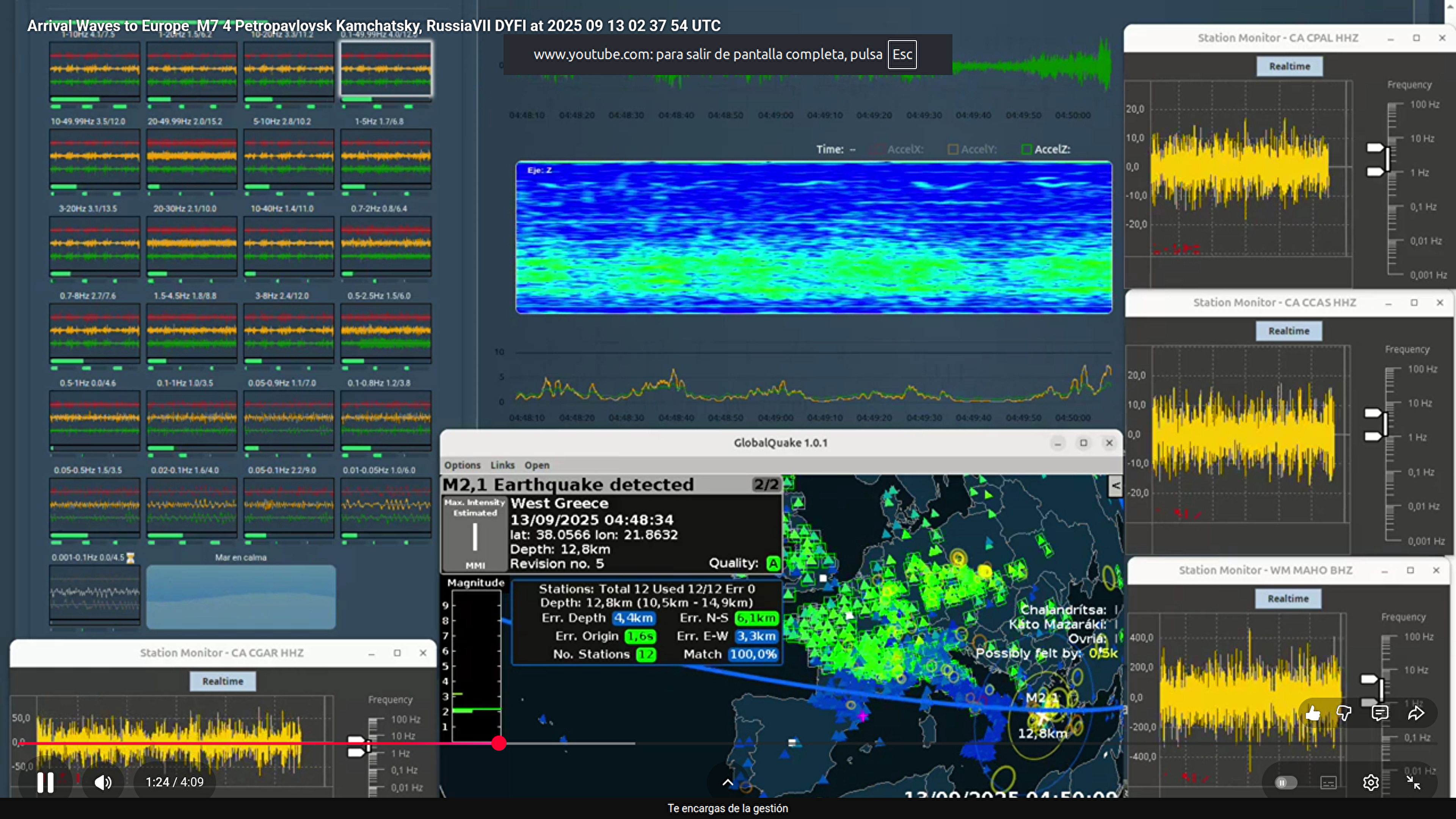
Task: Click the share arrow icon
Action: tap(1416, 713)
